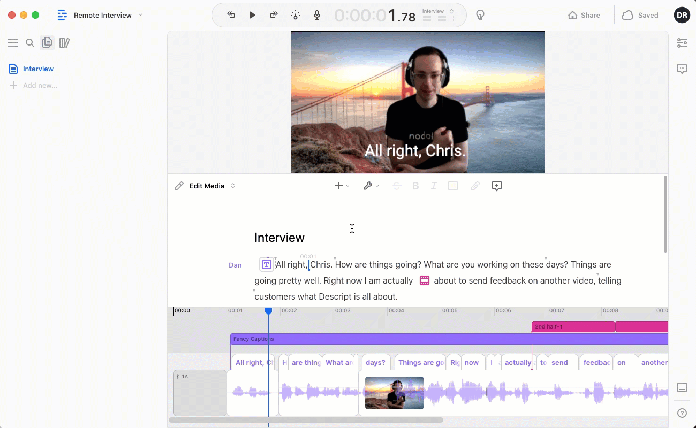Click the title card T marker
Screen dimensions: 696x428
(266, 265)
